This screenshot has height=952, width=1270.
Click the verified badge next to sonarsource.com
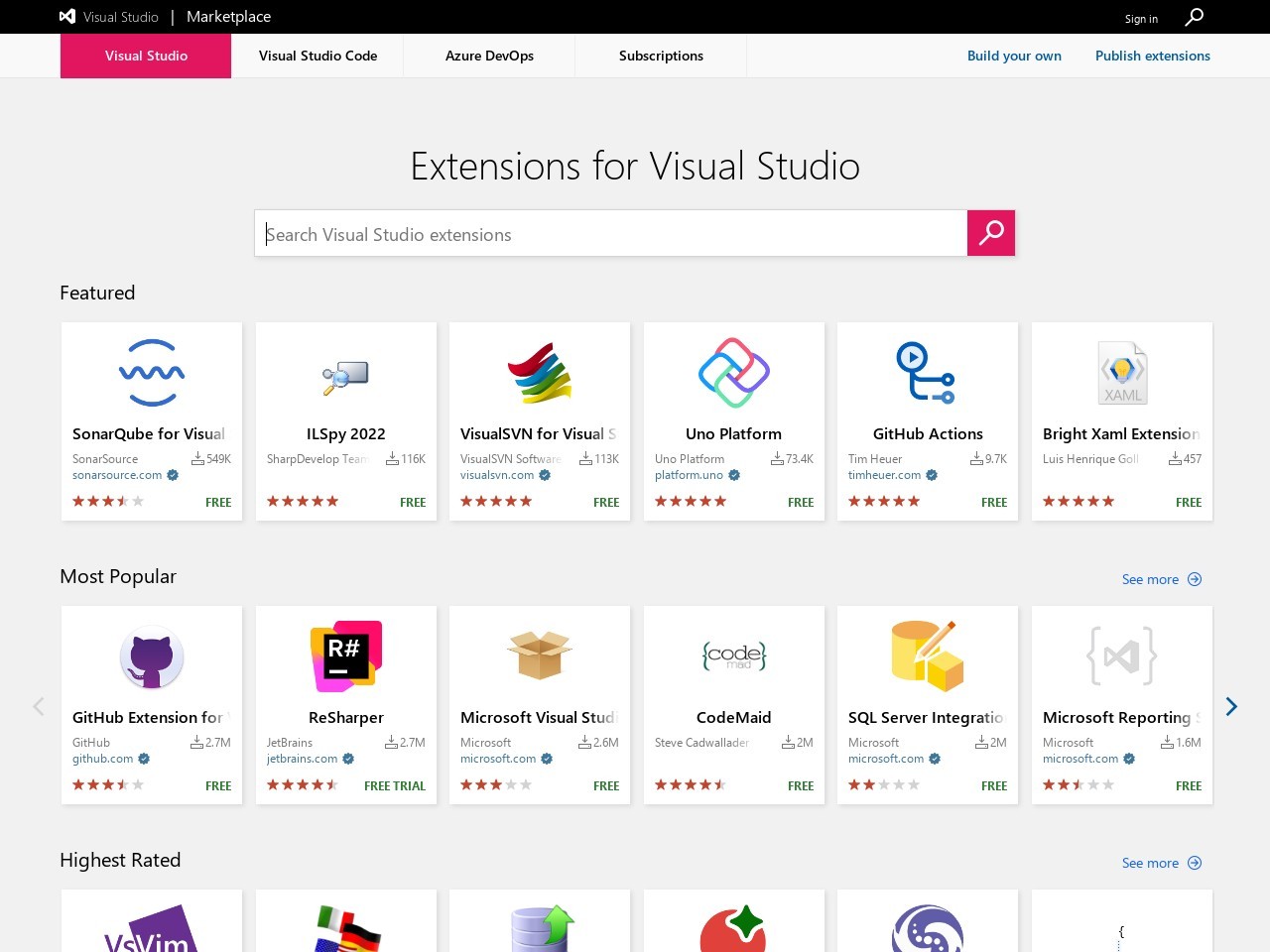173,475
